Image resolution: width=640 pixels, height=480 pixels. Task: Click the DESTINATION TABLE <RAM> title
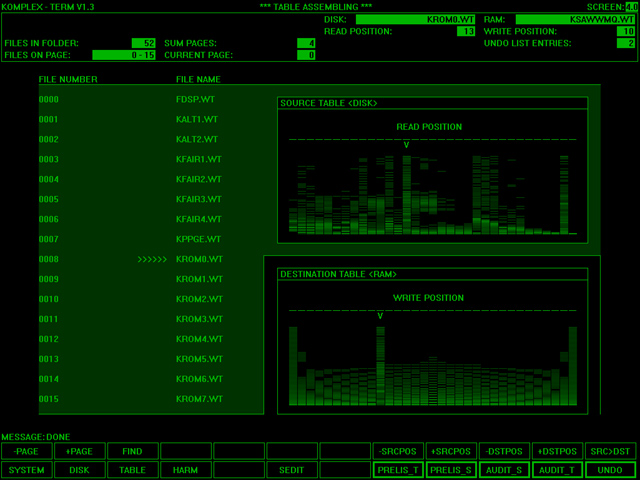click(x=339, y=275)
